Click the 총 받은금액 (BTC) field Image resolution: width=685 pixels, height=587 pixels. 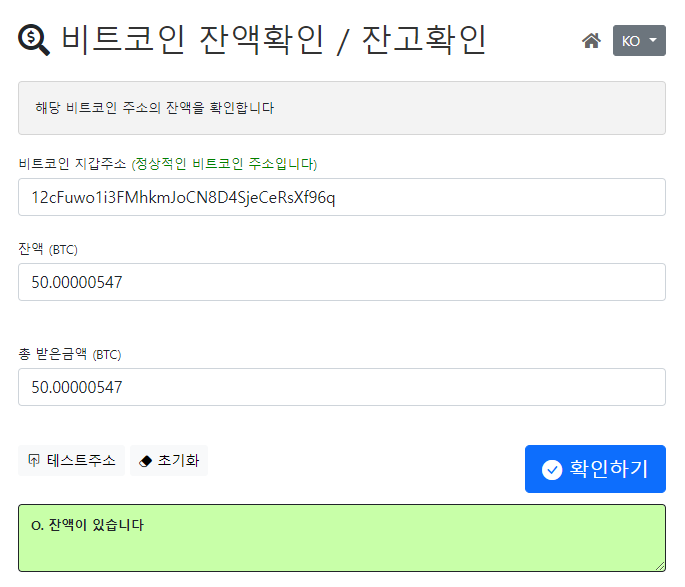point(342,387)
